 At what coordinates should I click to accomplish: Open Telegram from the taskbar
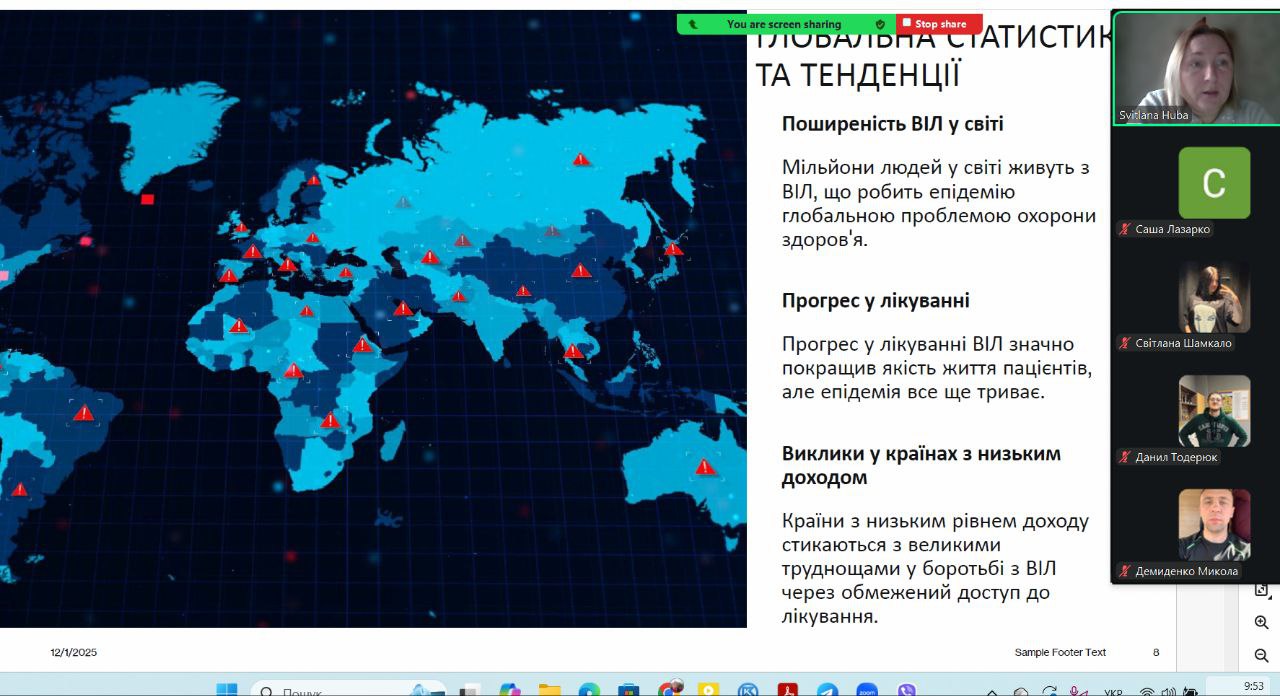[827, 690]
